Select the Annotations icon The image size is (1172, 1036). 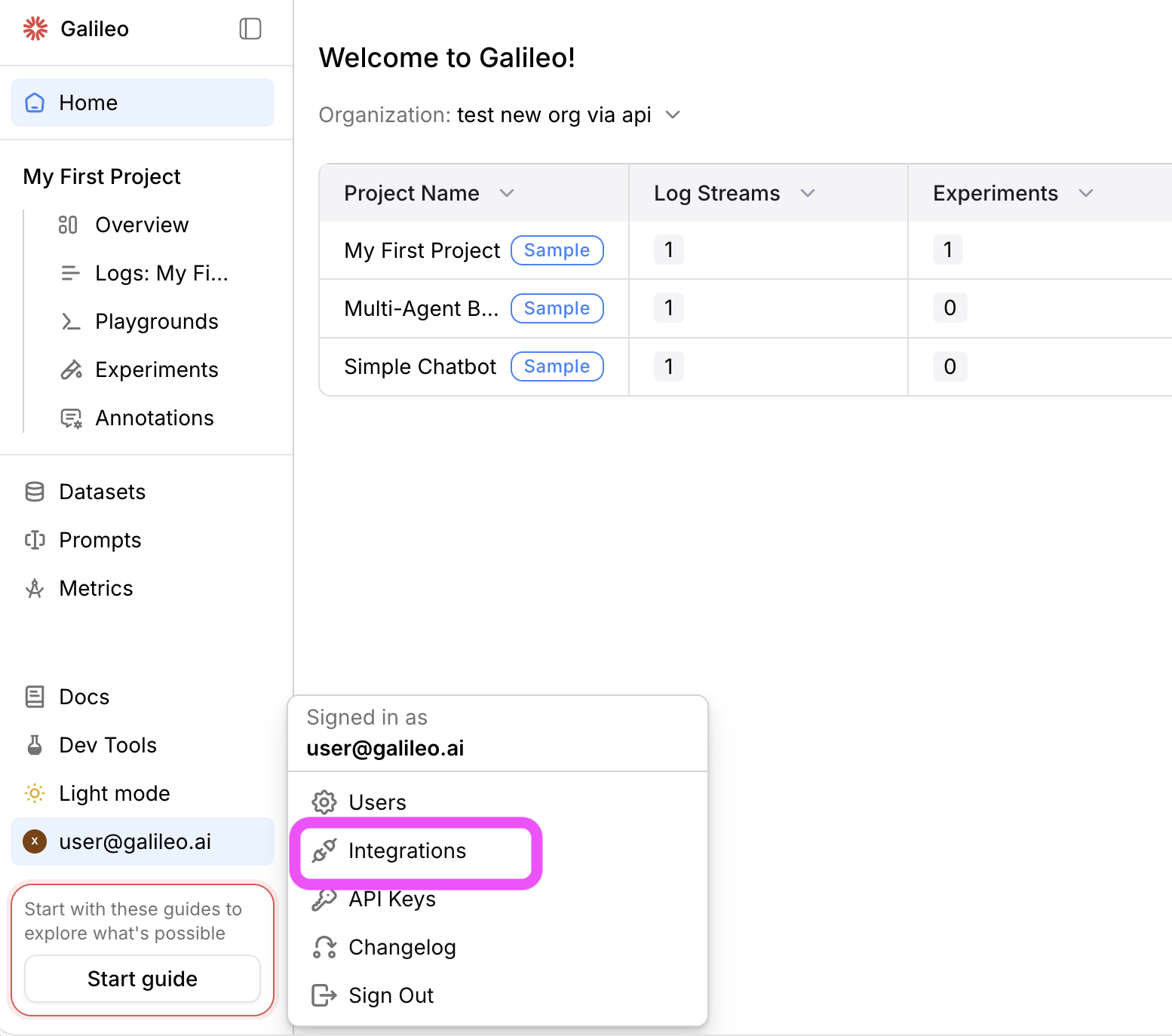point(70,418)
